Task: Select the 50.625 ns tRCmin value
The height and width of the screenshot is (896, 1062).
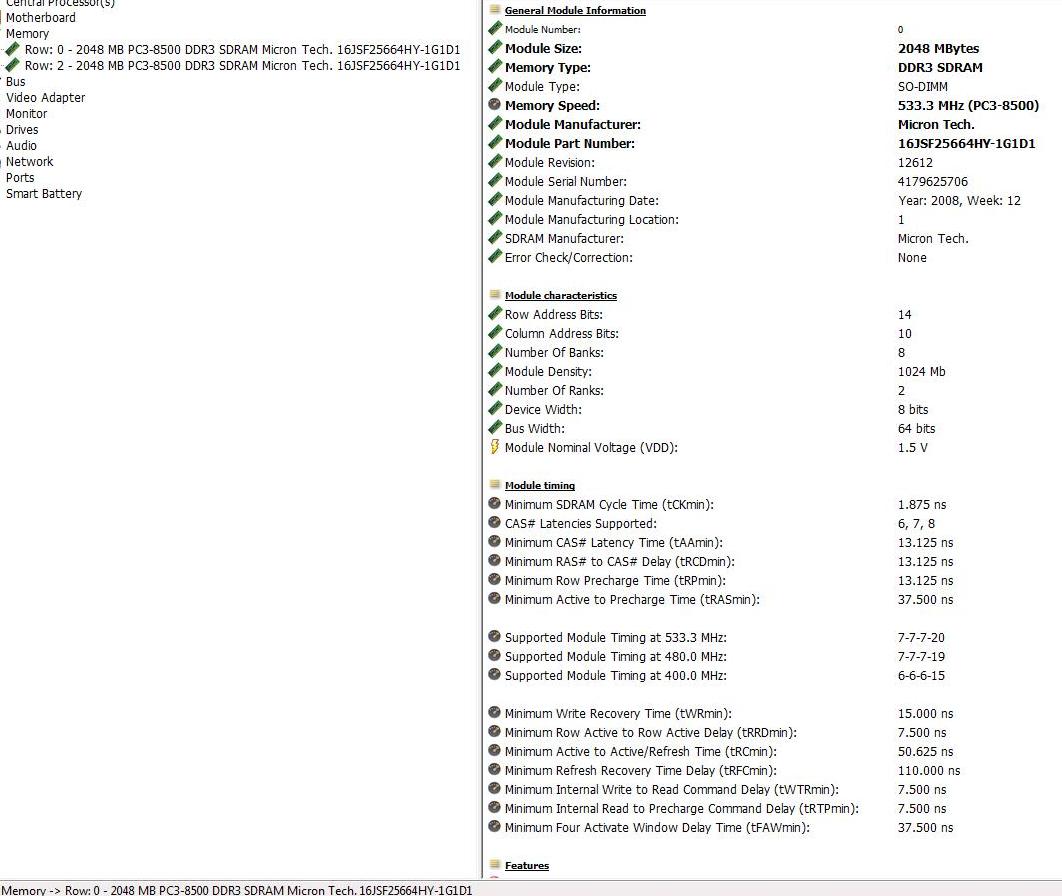Action: tap(925, 752)
